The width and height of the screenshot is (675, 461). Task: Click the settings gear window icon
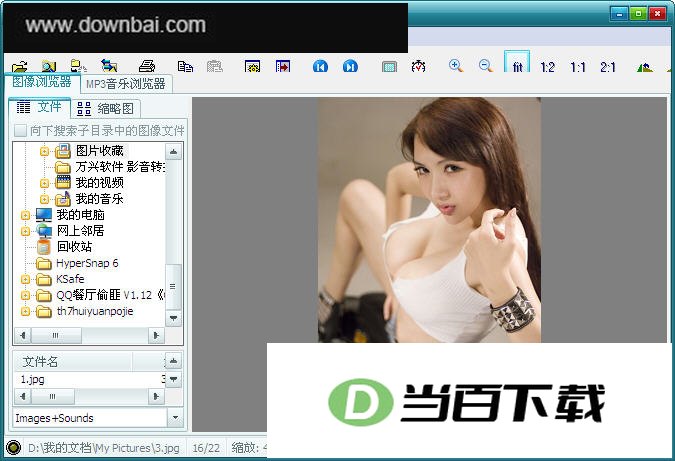[x=252, y=66]
